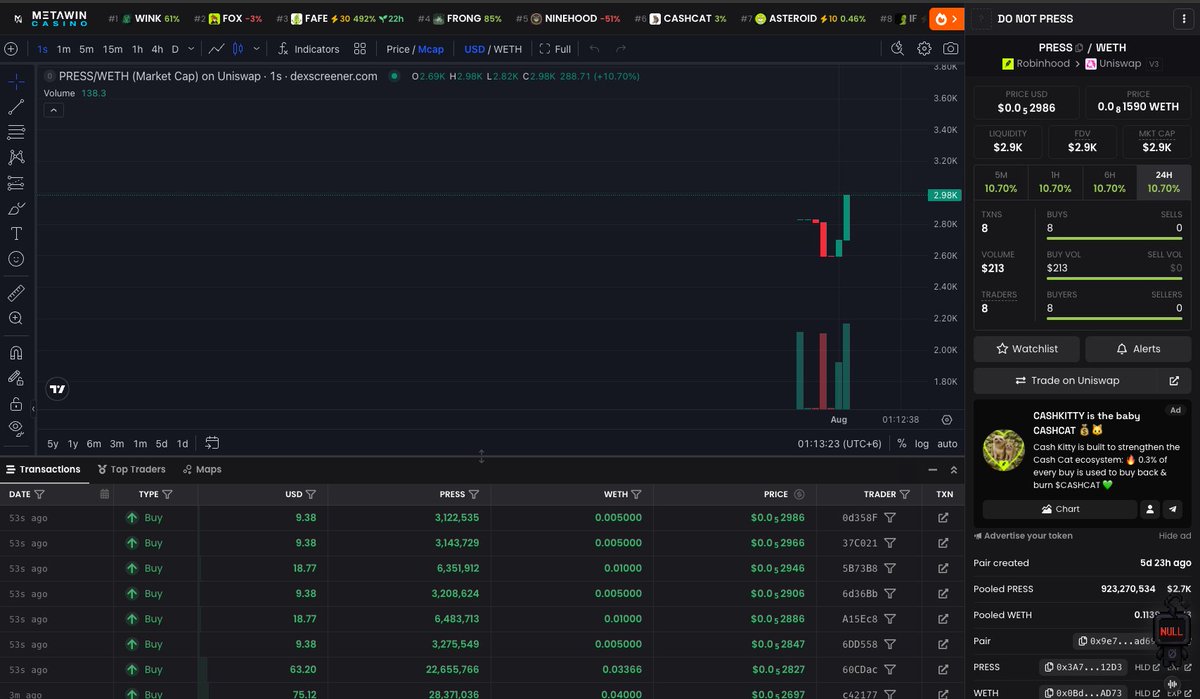Add the pair to Watchlist
Viewport: 1200px width, 699px height.
coord(1028,349)
